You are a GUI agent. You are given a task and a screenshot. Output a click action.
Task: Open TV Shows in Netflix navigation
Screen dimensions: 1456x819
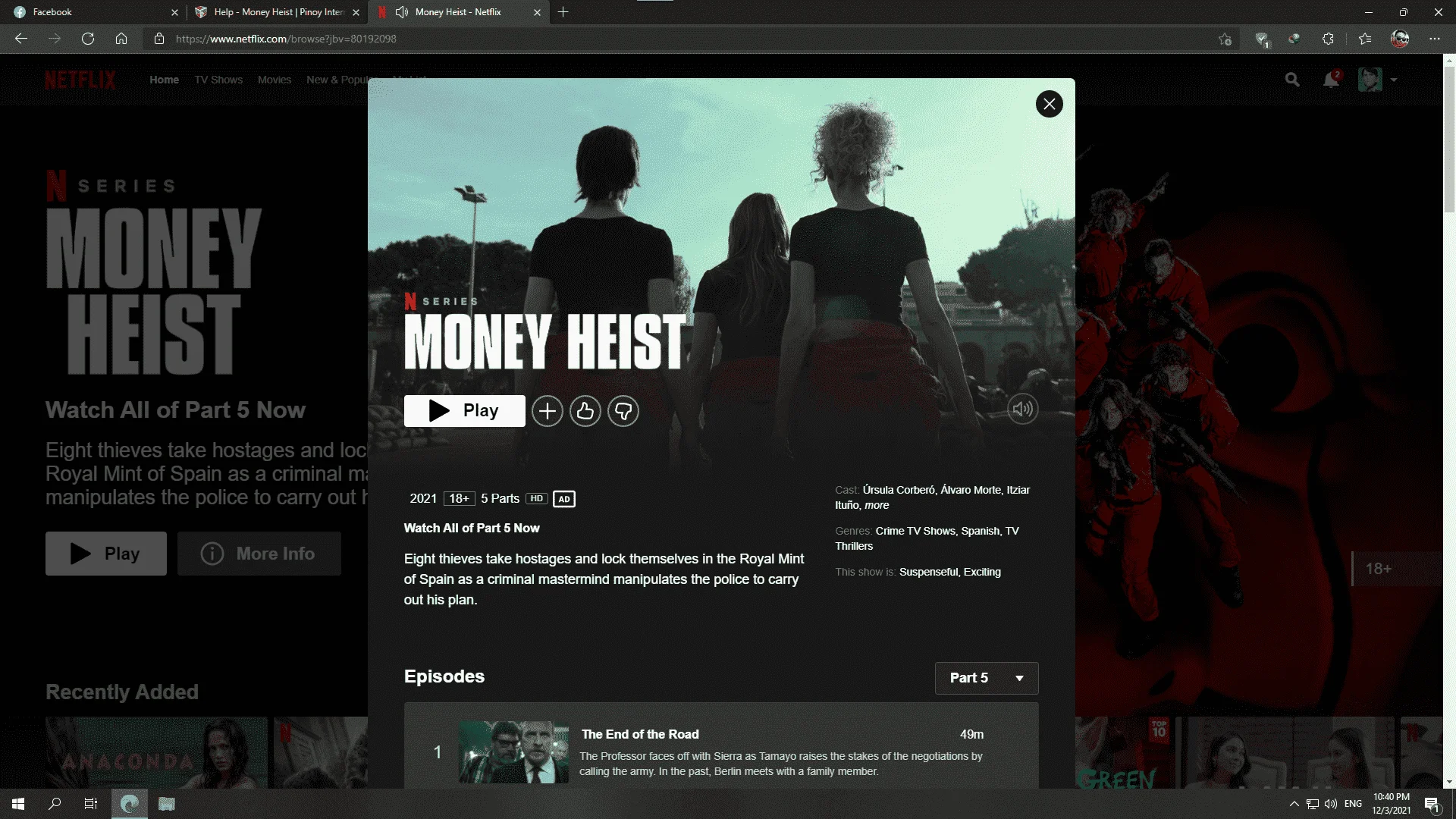tap(218, 80)
